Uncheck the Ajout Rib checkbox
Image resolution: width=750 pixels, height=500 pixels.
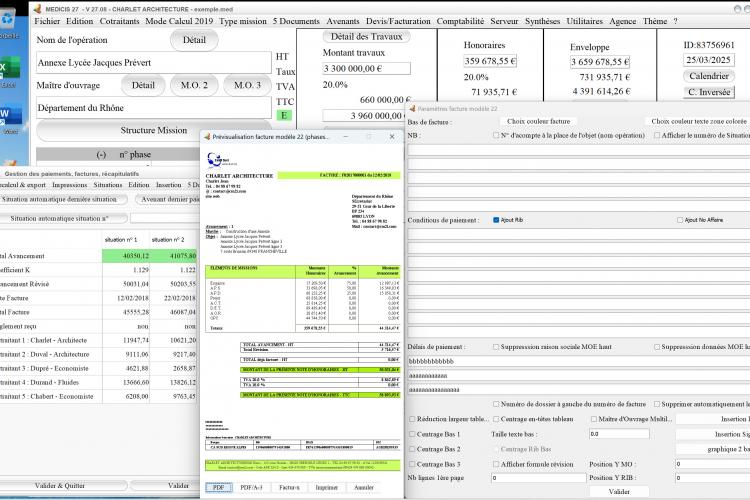tap(496, 220)
